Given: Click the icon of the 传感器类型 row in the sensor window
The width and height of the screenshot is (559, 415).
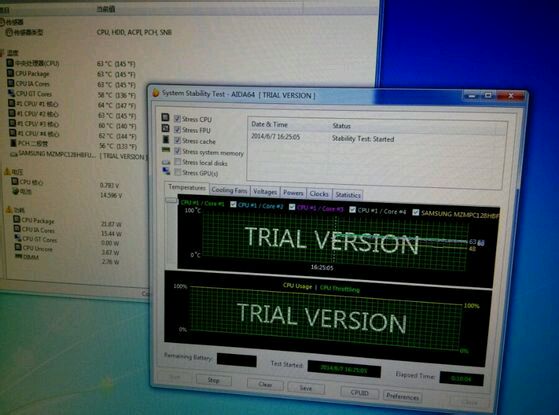Looking at the screenshot, I should point(9,32).
